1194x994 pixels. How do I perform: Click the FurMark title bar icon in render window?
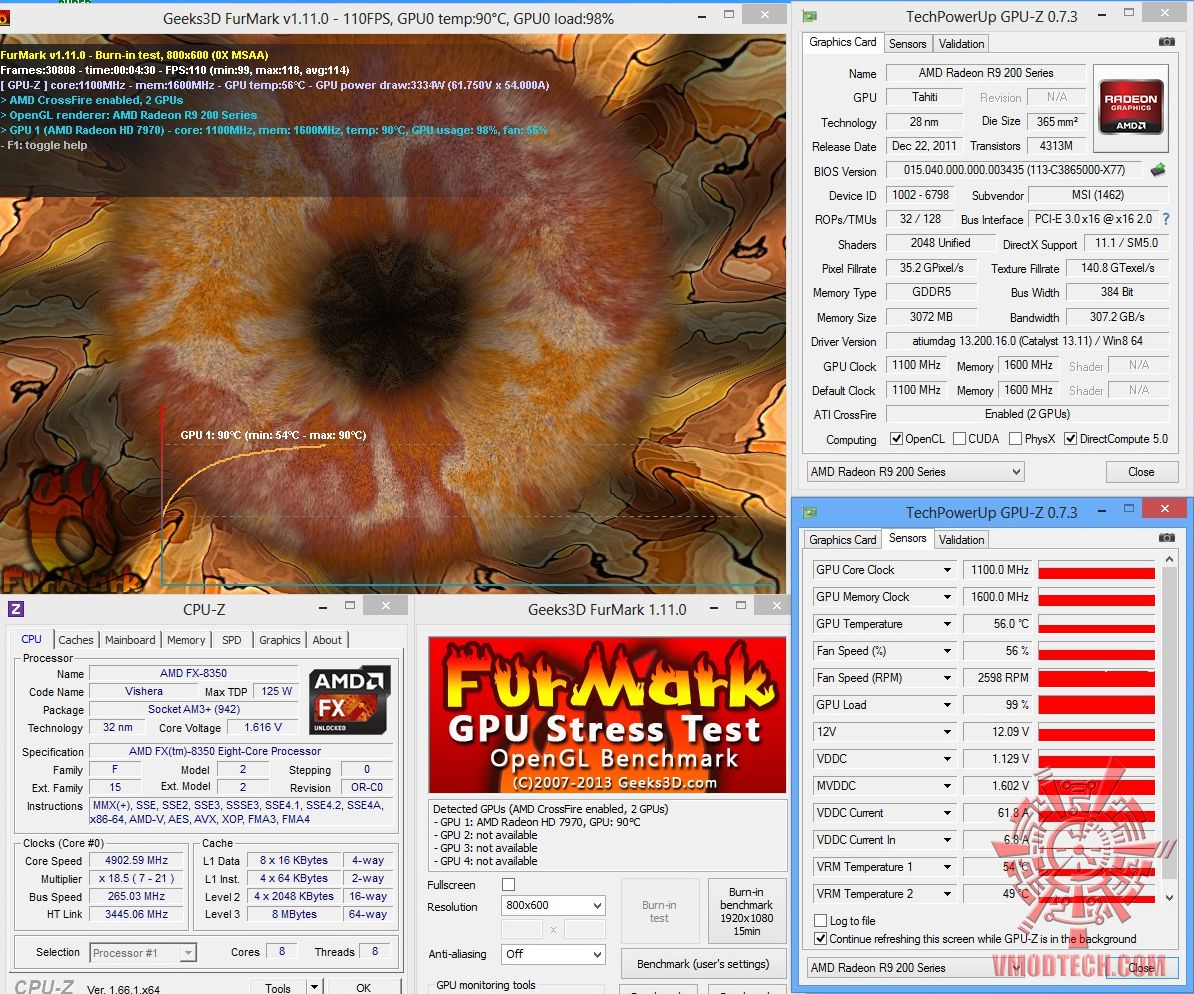click(4, 18)
